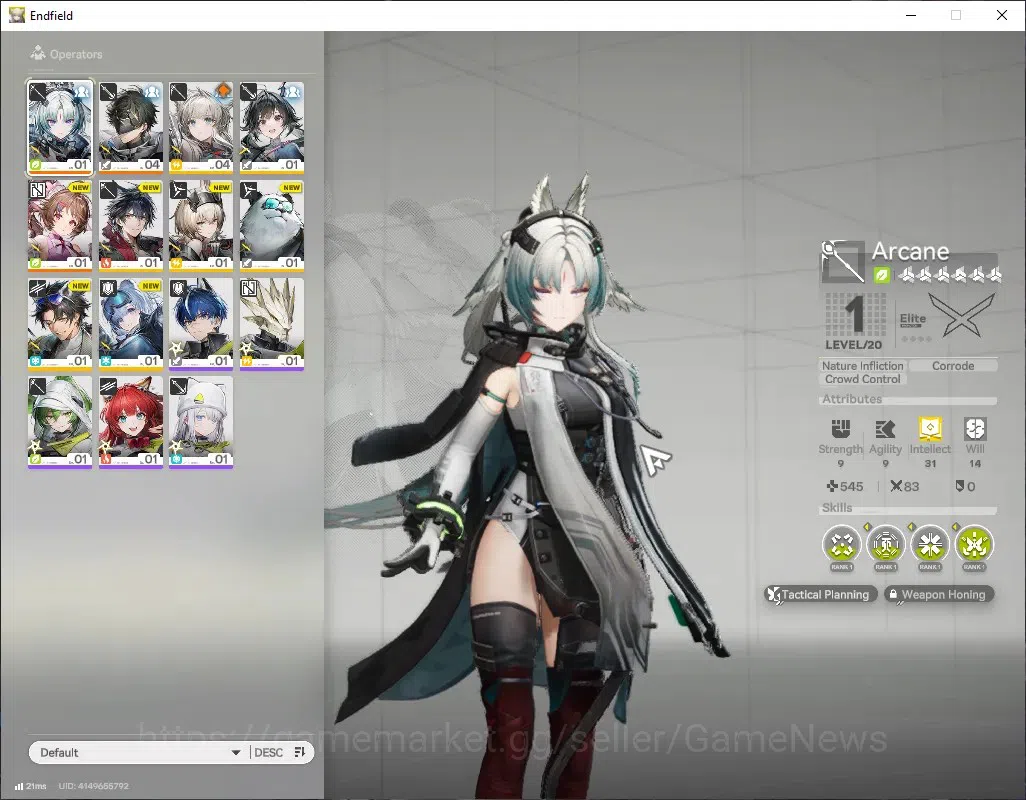Click the attack crossed-swords icon showing 83
1026x800 pixels.
coord(896,486)
